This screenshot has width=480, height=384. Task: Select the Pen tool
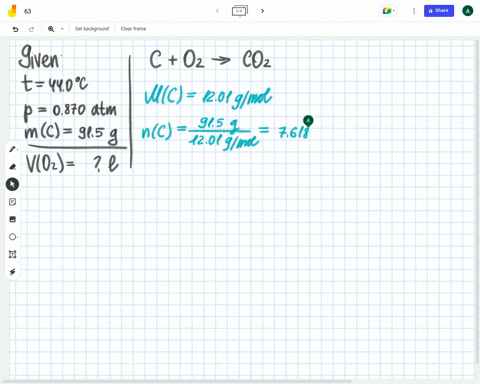coord(13,149)
